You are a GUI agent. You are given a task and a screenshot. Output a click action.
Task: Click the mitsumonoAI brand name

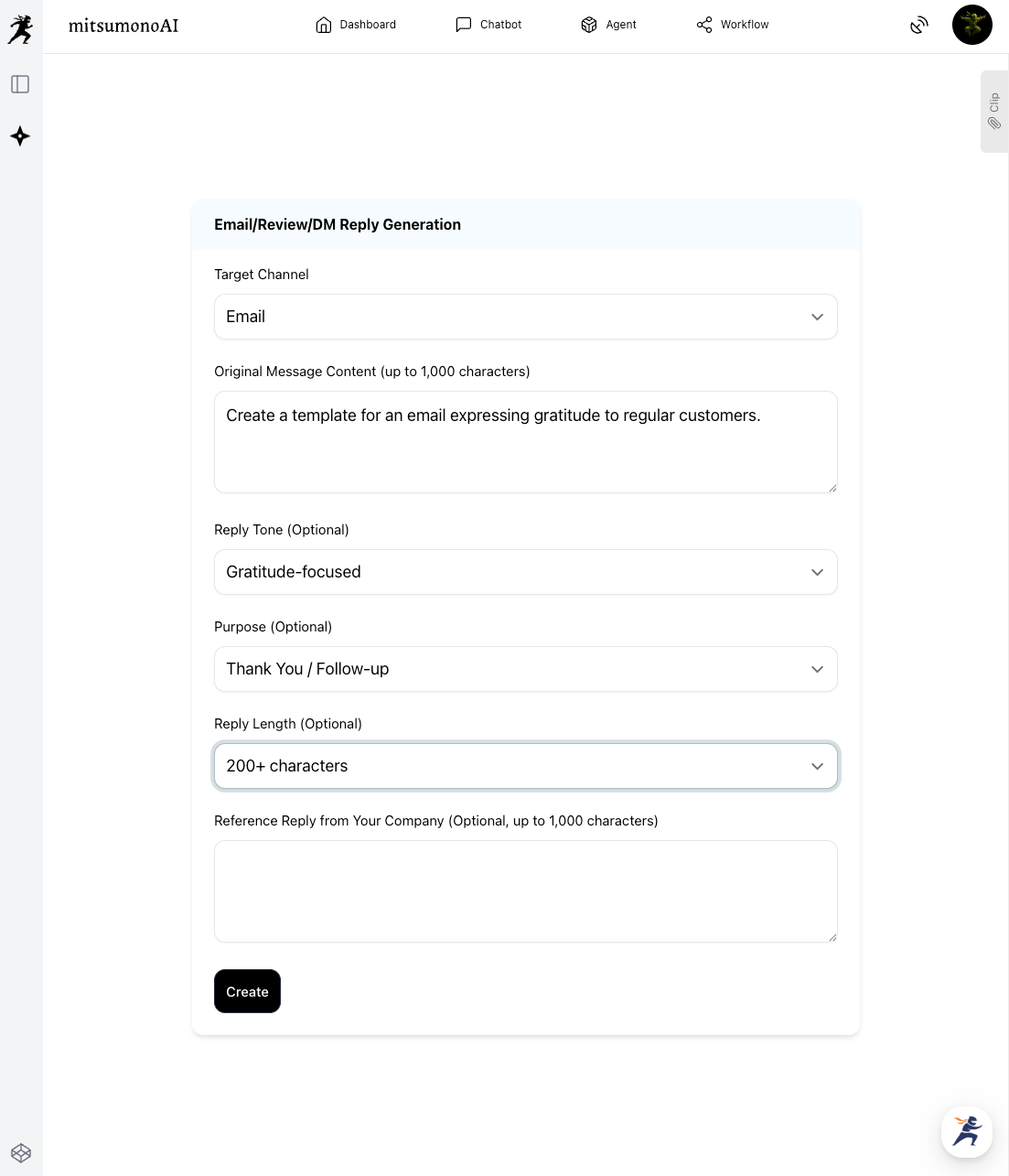[123, 26]
